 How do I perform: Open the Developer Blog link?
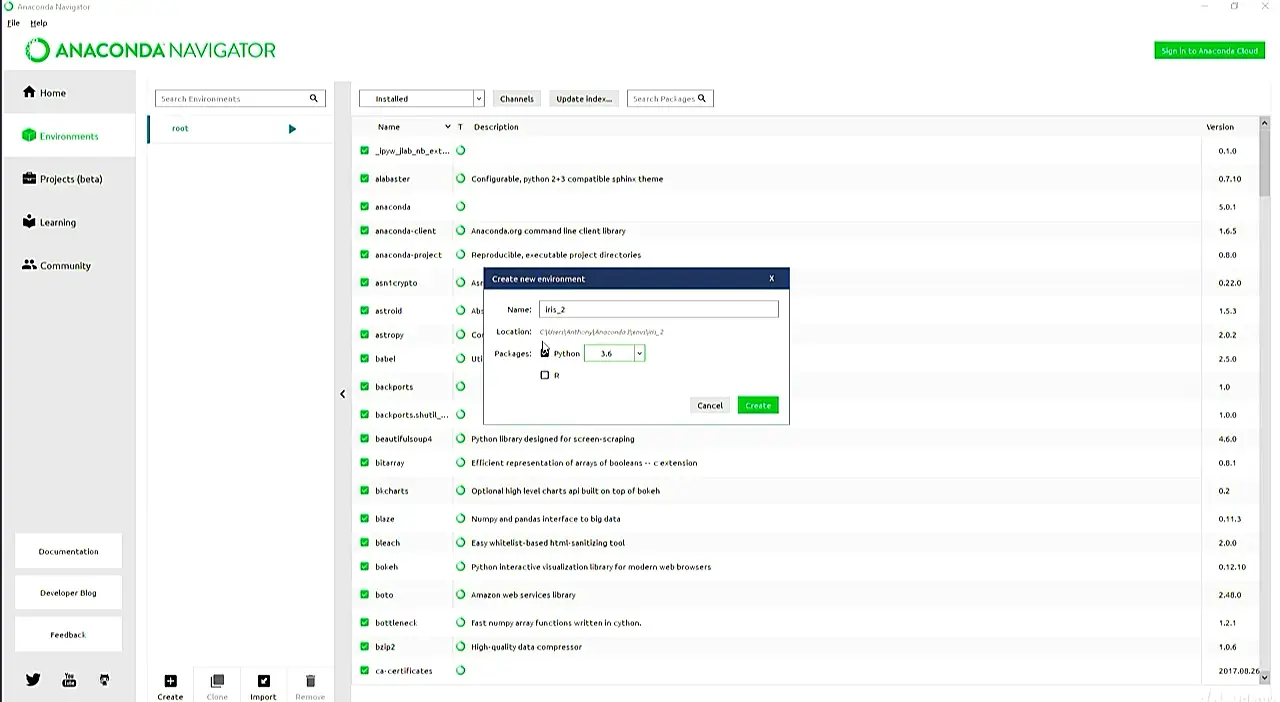[x=69, y=593]
